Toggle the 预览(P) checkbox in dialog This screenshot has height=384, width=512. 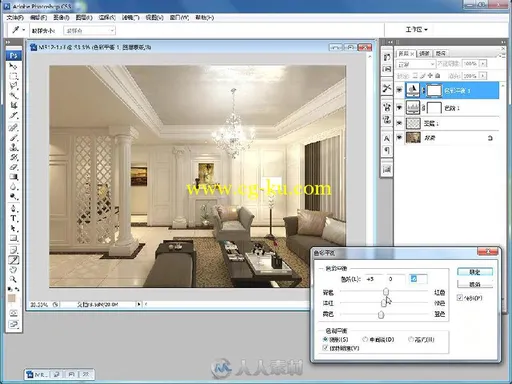(460, 298)
